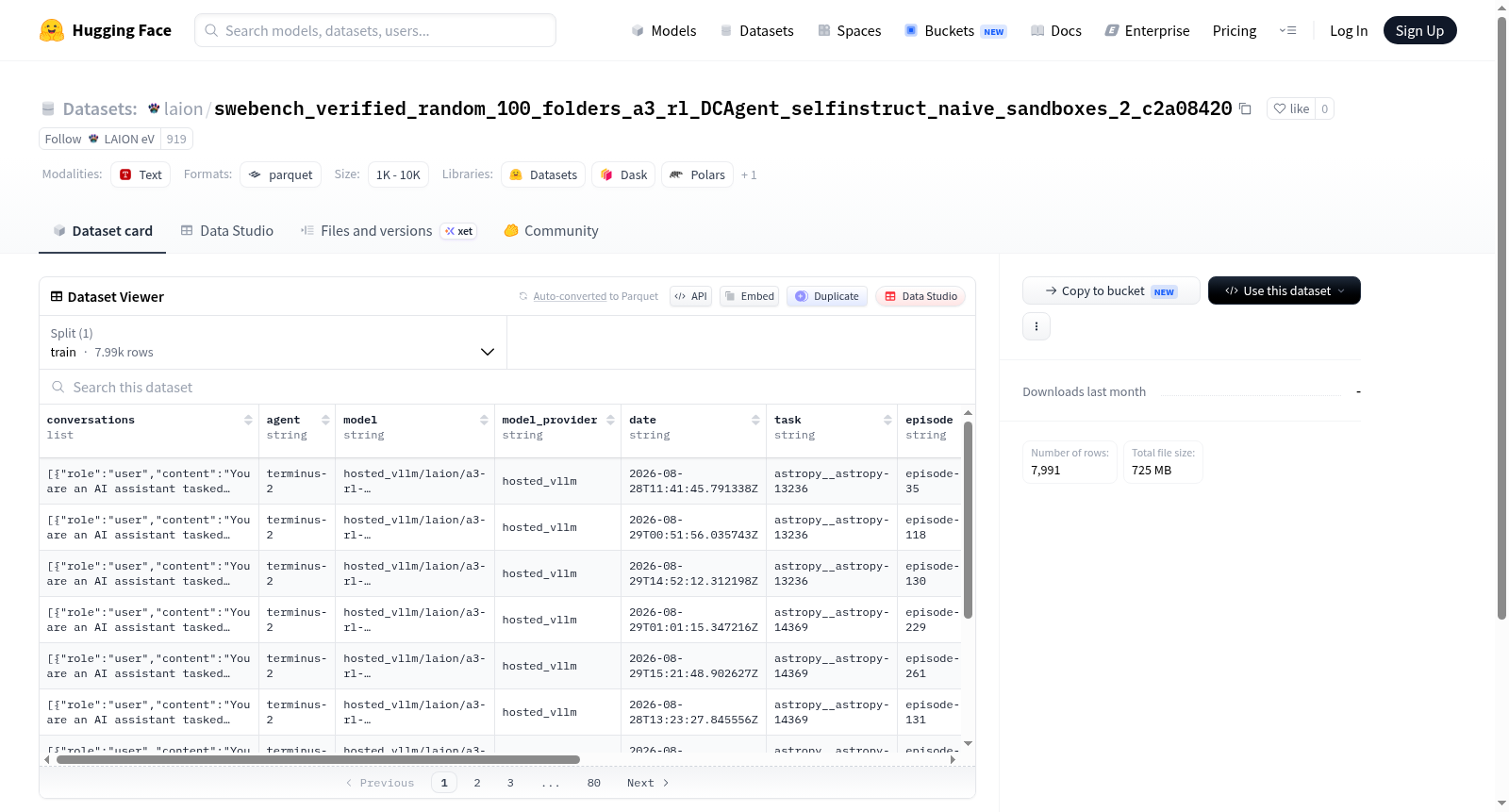Sort the task column
The image size is (1509, 812).
pos(887,420)
